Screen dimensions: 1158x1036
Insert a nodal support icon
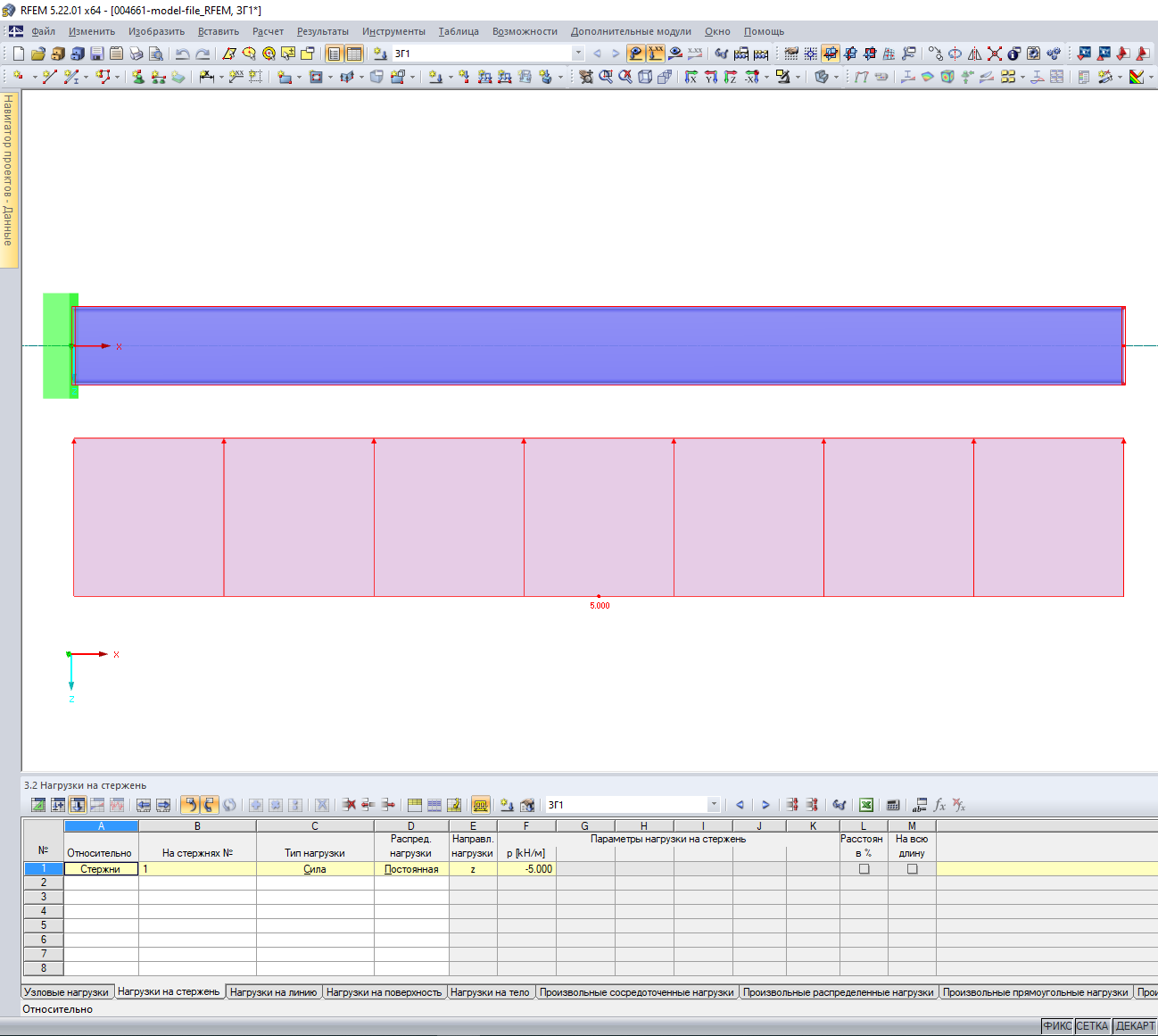[x=138, y=77]
